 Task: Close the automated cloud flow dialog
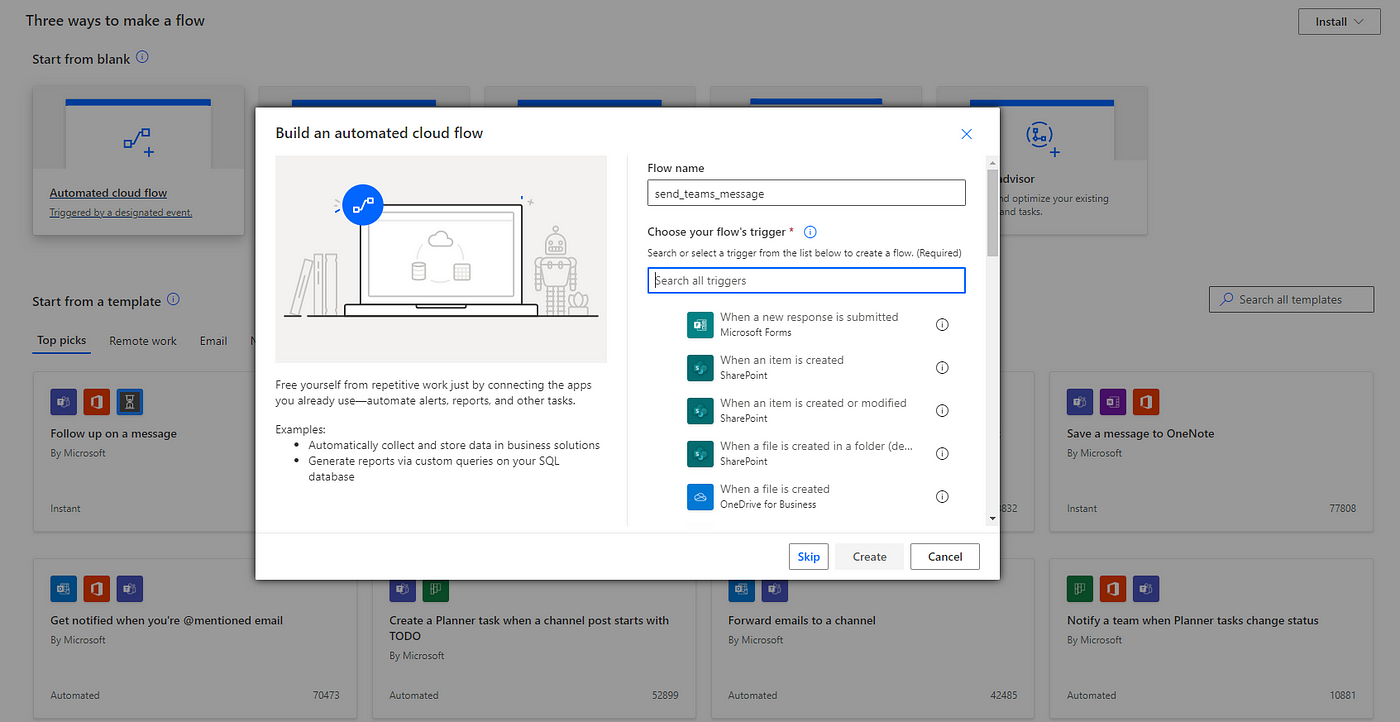coord(966,134)
